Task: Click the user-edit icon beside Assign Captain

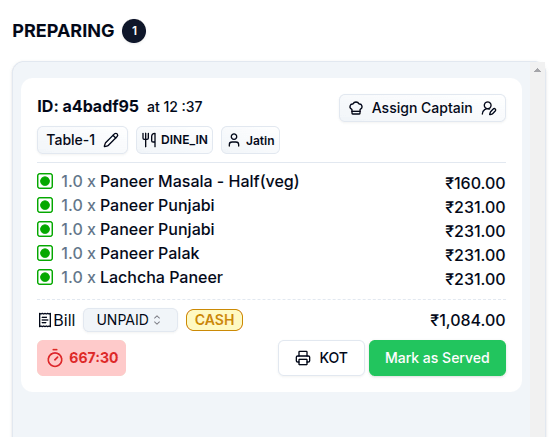Action: 489,108
